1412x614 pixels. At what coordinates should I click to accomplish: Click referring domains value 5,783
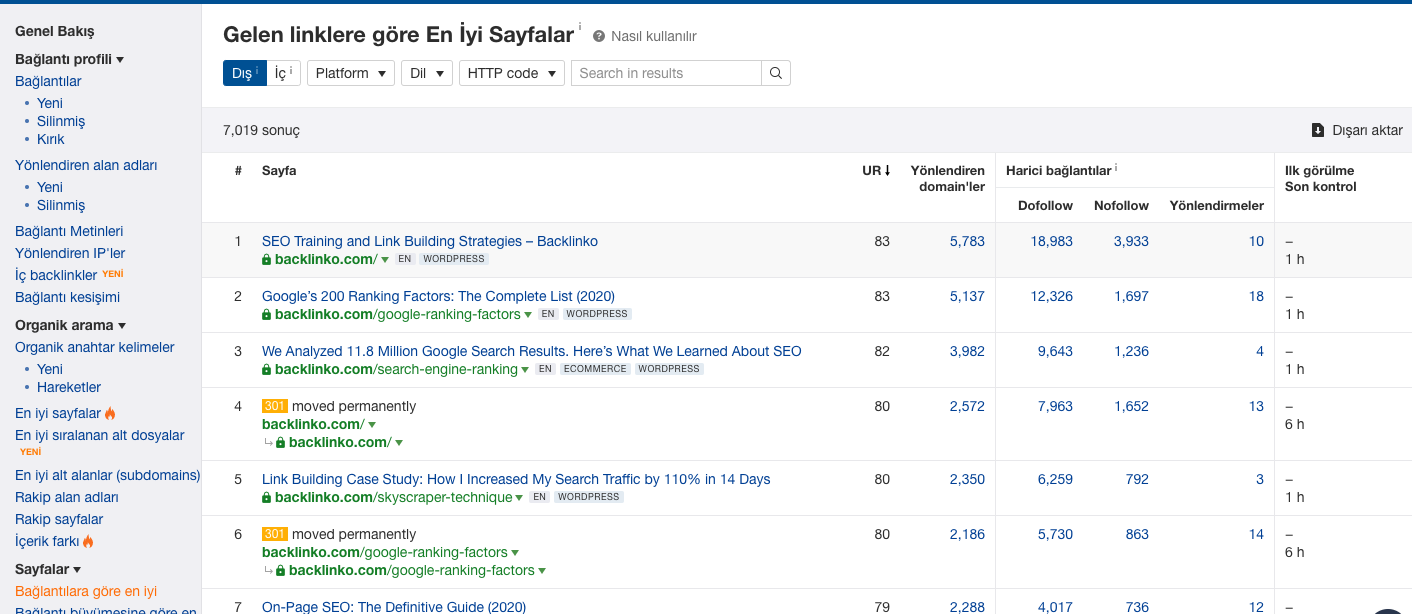click(x=967, y=241)
